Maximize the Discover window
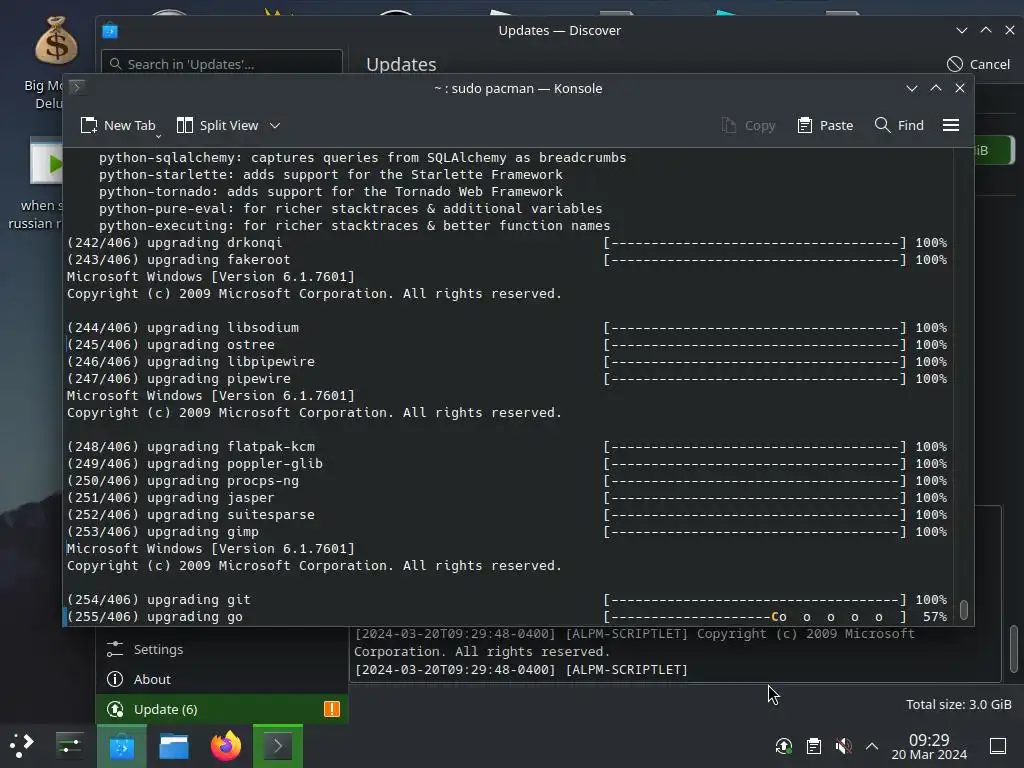 (986, 30)
